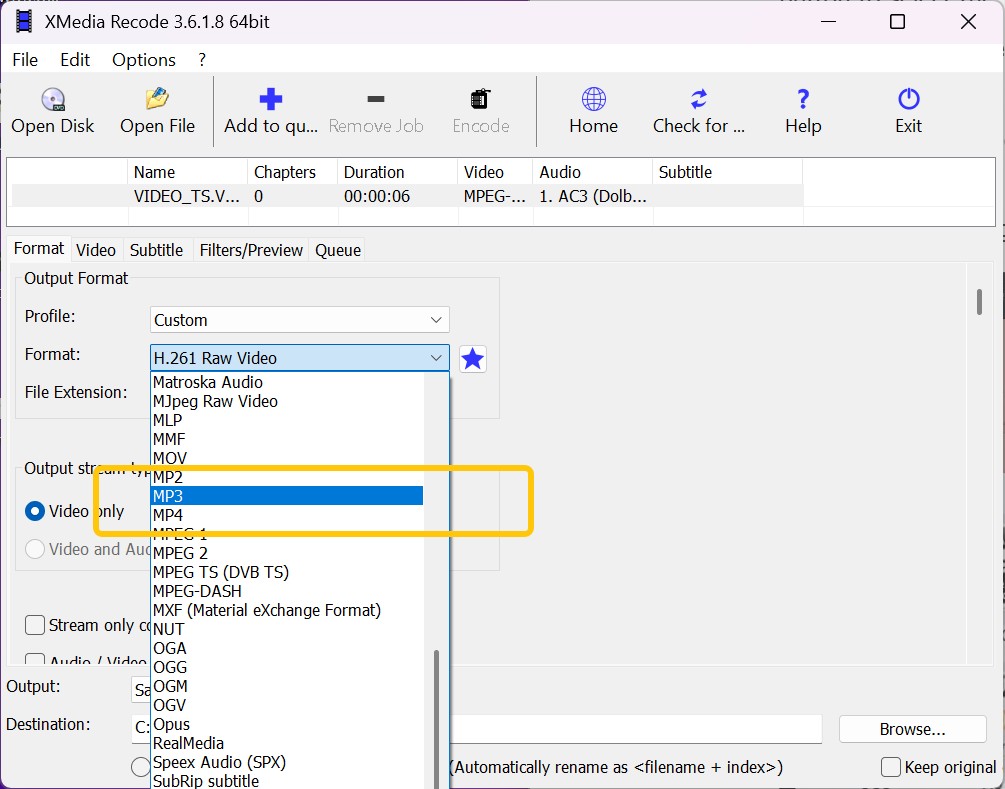
Task: Select MP4 from the Format dropdown list
Action: pyautogui.click(x=169, y=514)
